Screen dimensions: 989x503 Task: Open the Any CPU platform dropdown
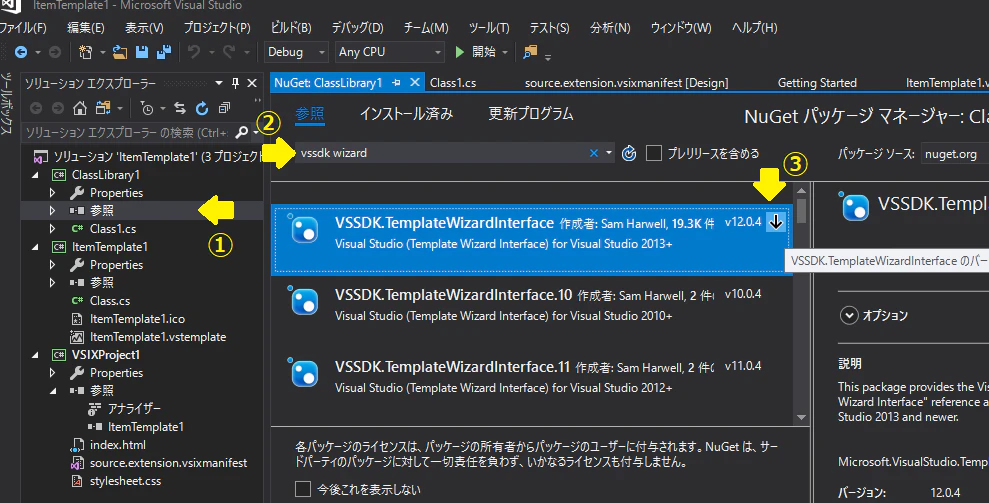[x=389, y=52]
